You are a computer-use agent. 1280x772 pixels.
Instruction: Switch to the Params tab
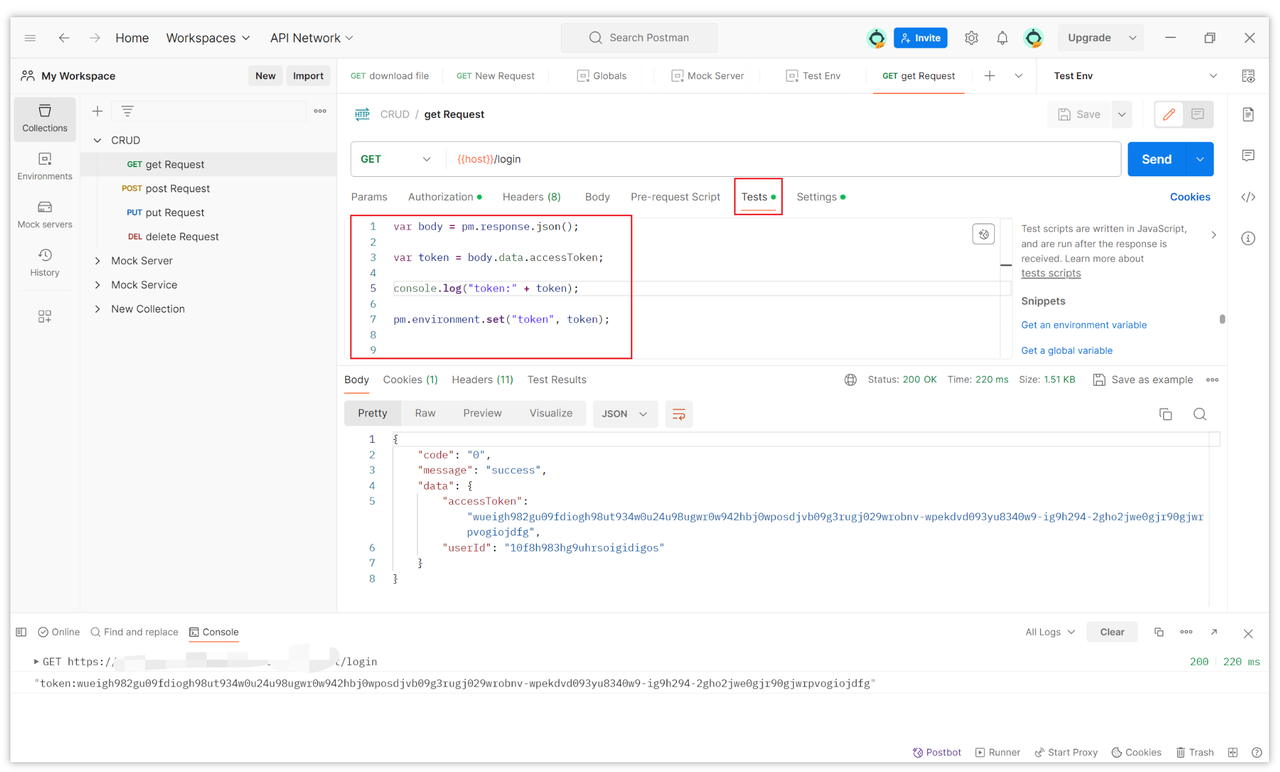(x=369, y=197)
